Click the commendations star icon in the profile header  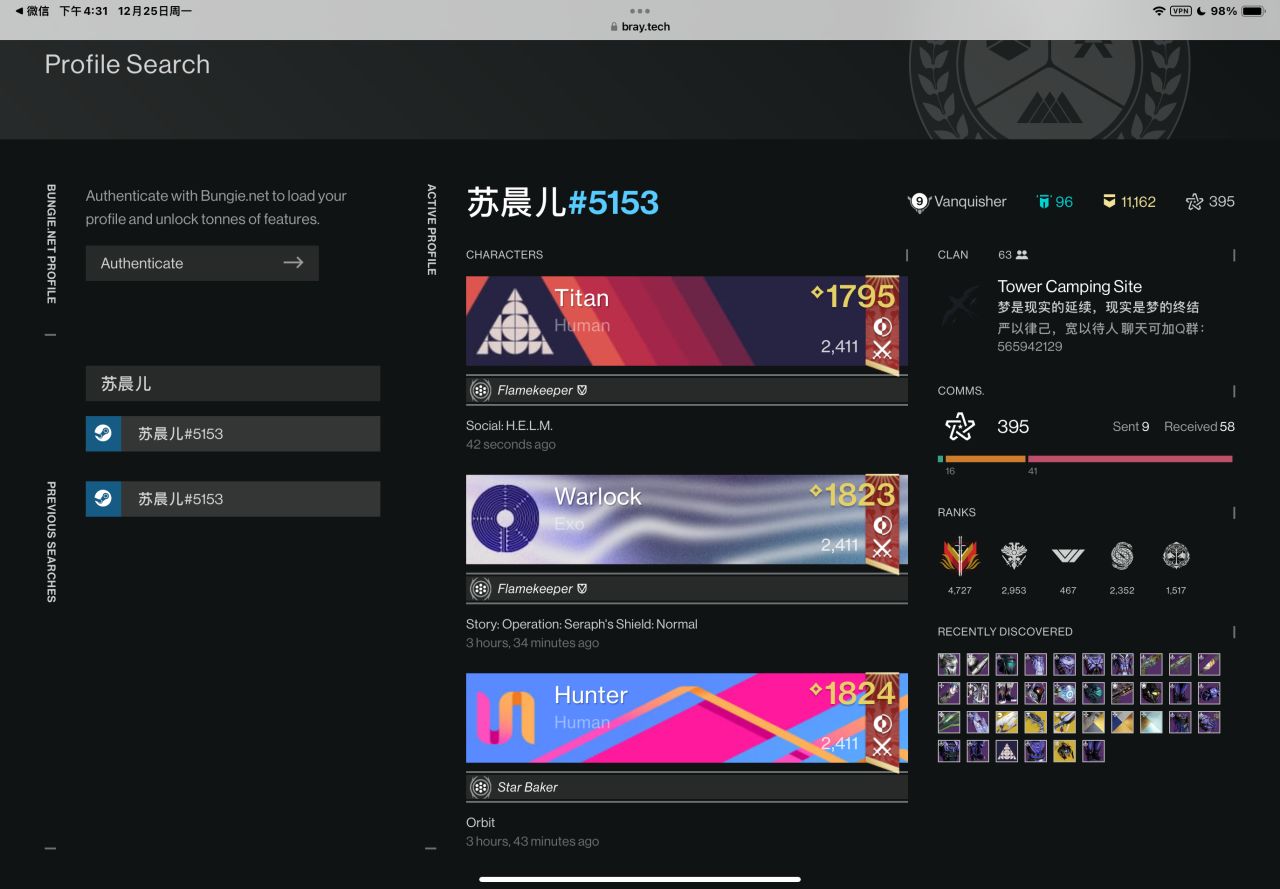click(x=1194, y=202)
